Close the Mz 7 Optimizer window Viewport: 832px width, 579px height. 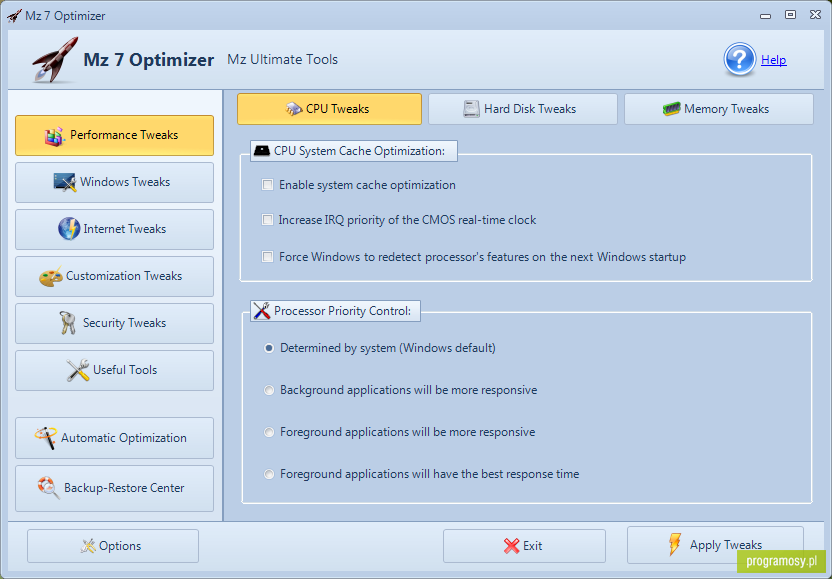(816, 15)
